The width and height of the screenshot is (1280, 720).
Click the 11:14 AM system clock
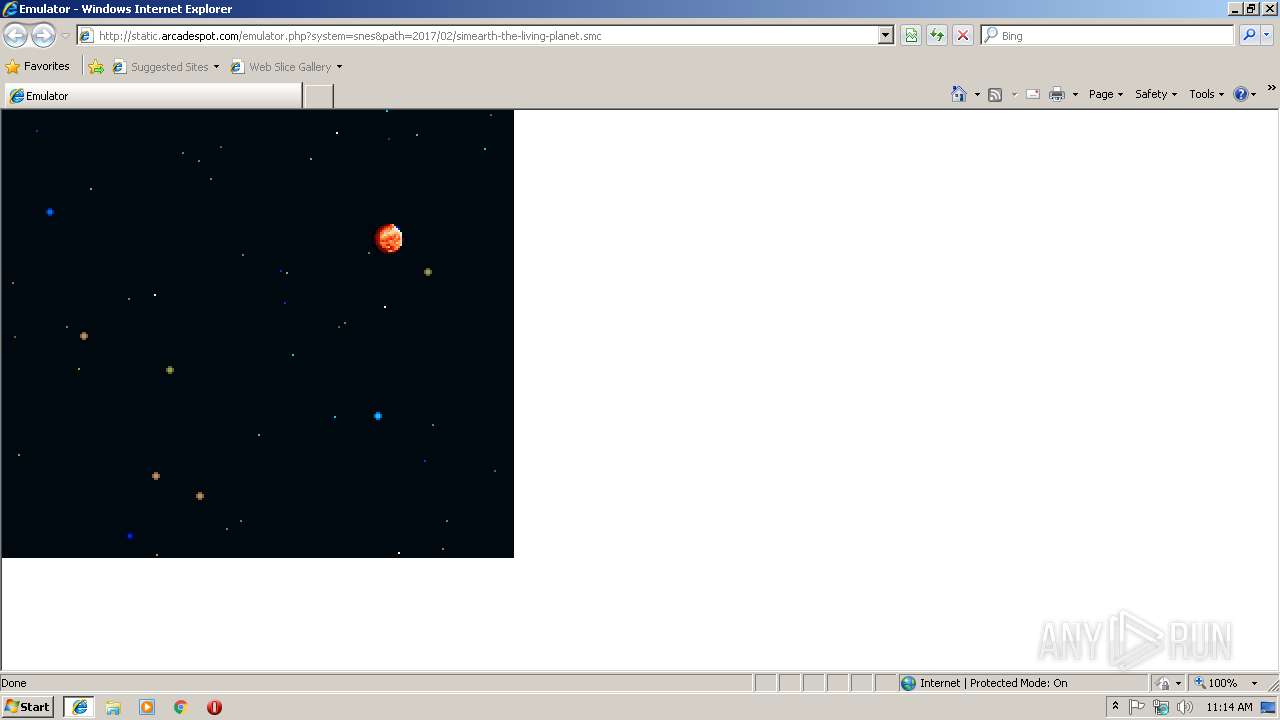(x=1229, y=707)
